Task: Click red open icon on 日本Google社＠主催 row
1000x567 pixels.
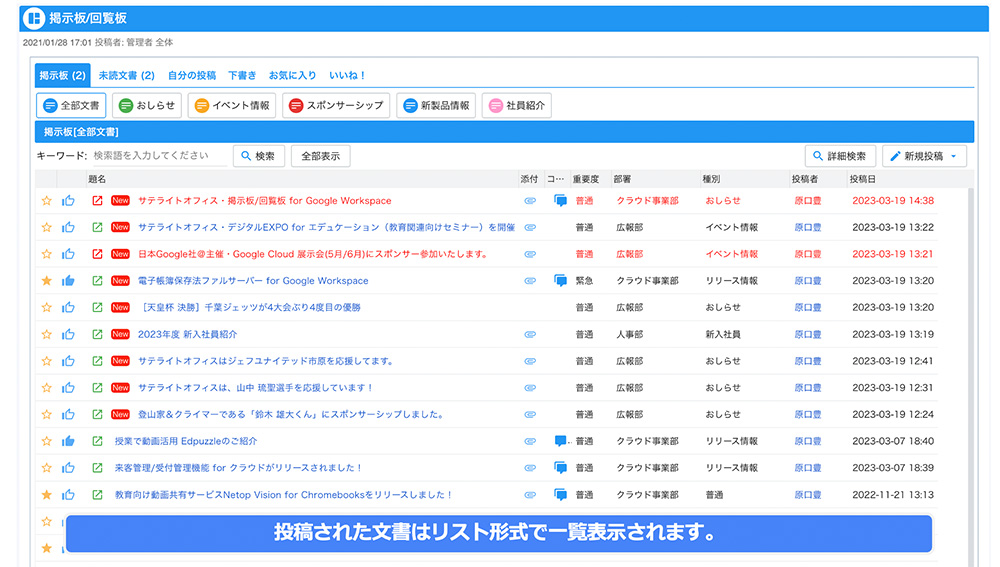Action: coord(97,254)
